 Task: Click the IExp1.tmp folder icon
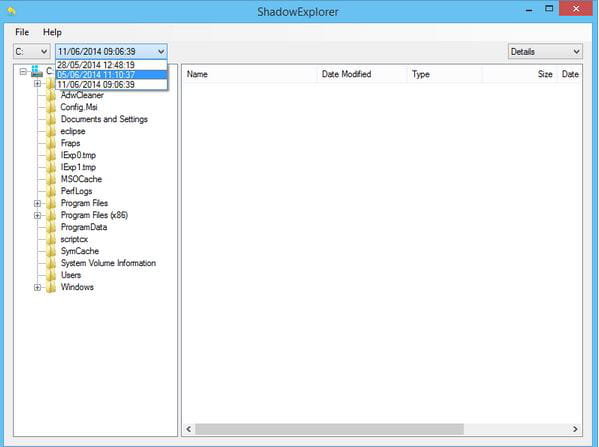pyautogui.click(x=51, y=167)
